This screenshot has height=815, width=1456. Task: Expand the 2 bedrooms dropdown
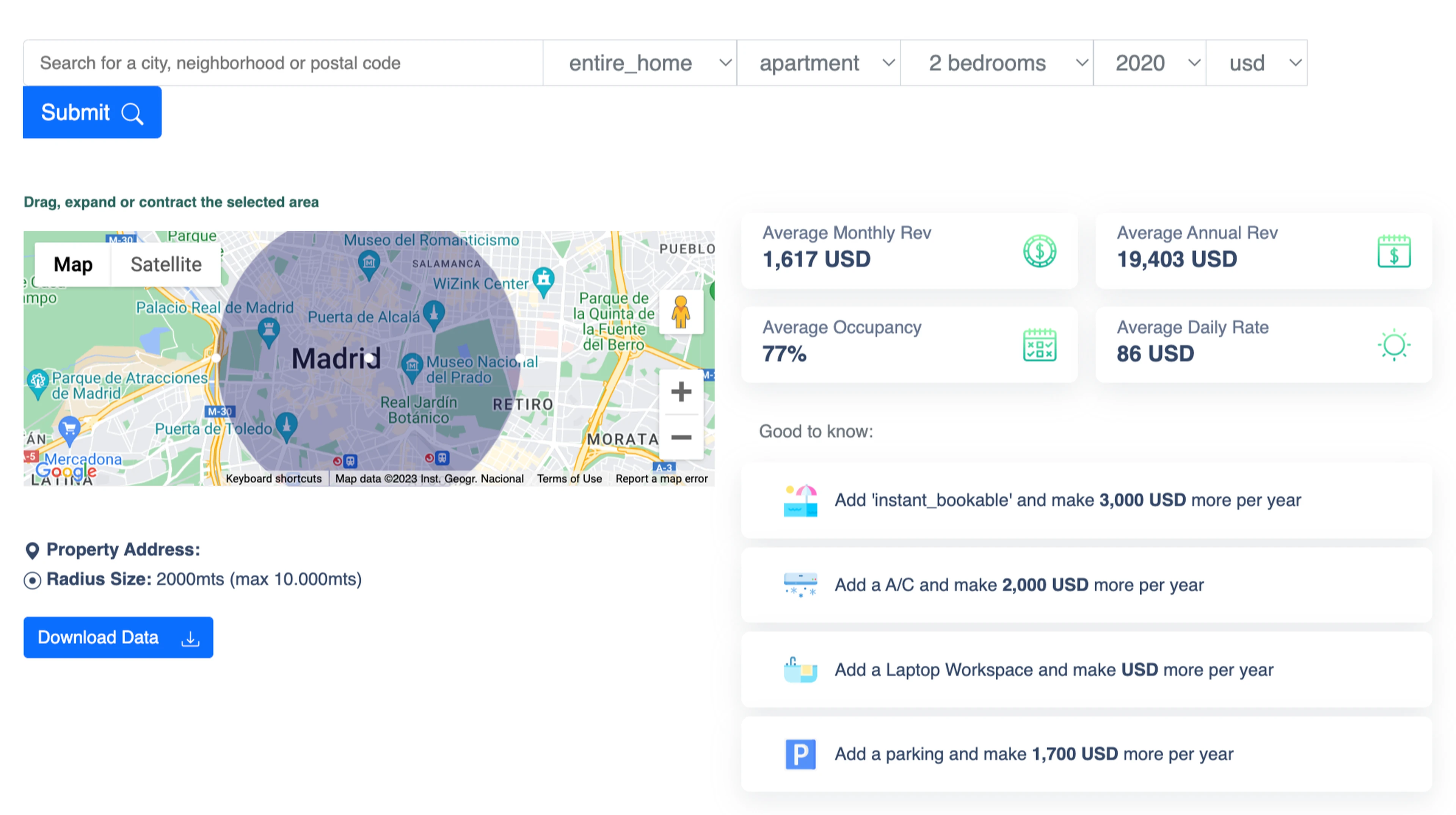[x=997, y=63]
